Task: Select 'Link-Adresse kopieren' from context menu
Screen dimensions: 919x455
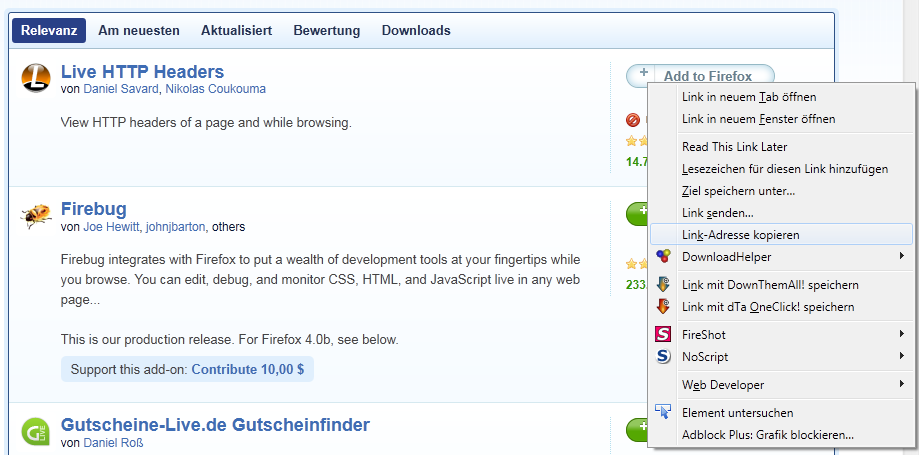Action: tap(740, 234)
